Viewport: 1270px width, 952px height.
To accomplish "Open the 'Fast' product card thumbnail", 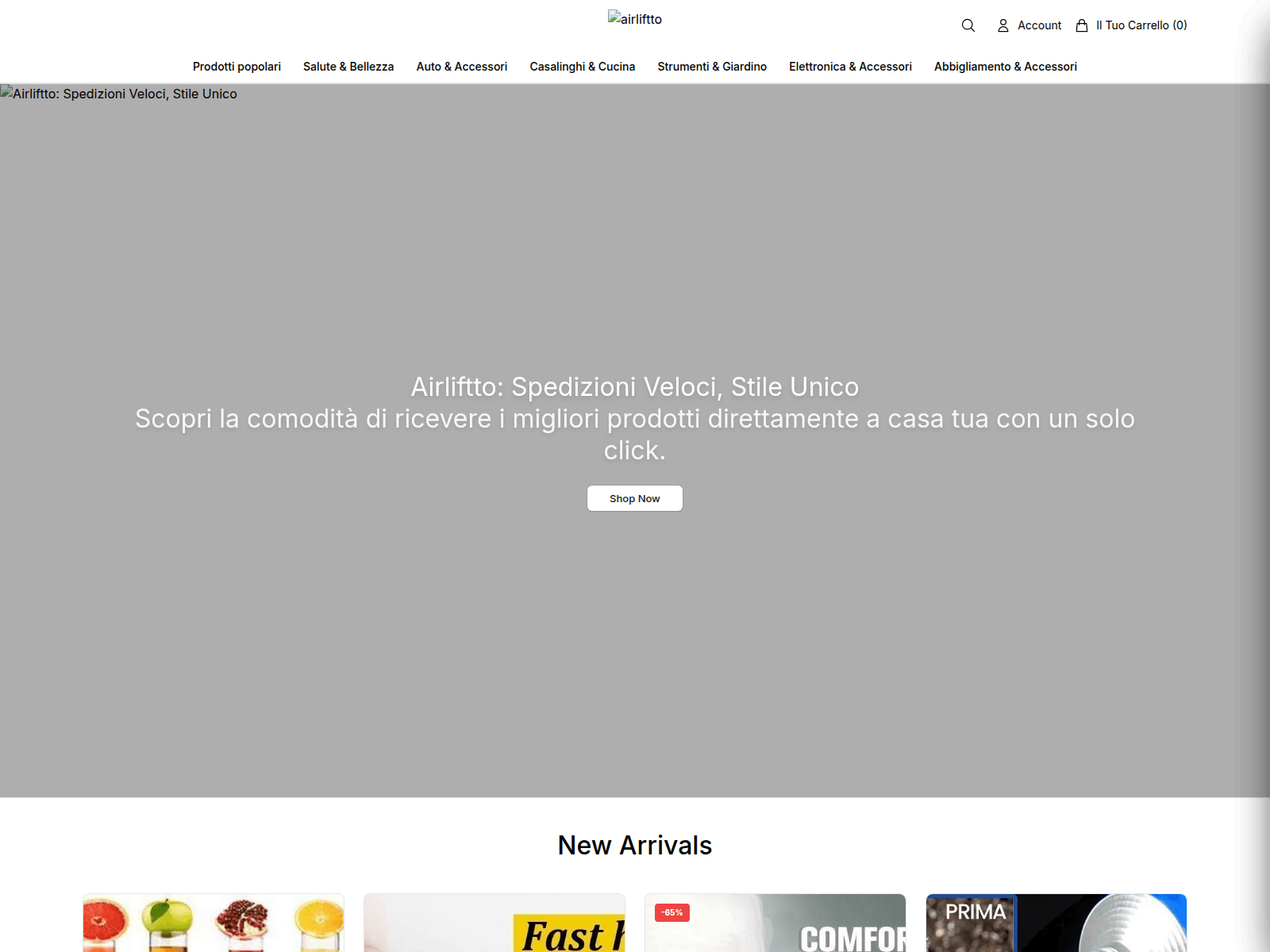I will pos(495,923).
